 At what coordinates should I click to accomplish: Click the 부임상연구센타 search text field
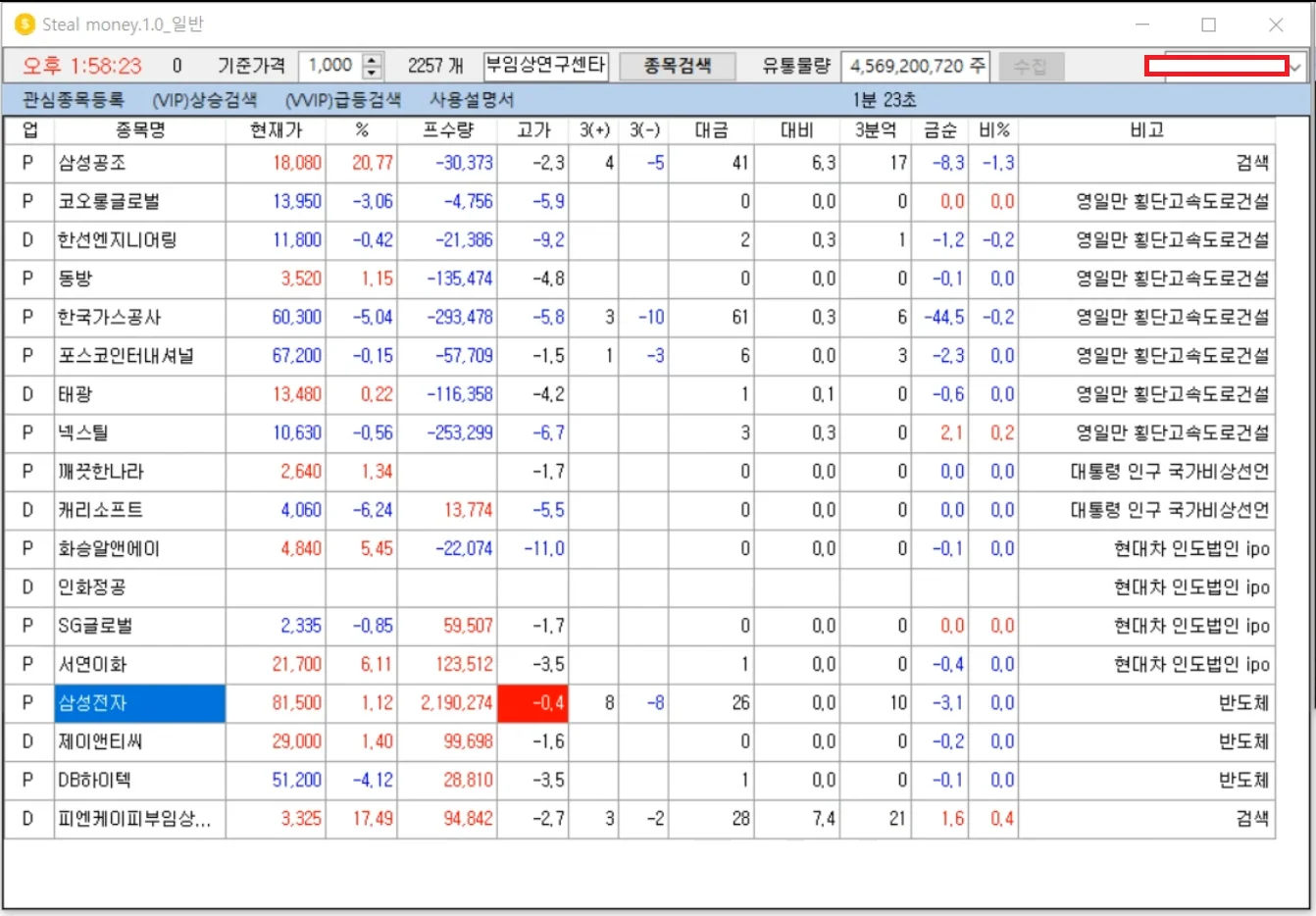(x=546, y=66)
